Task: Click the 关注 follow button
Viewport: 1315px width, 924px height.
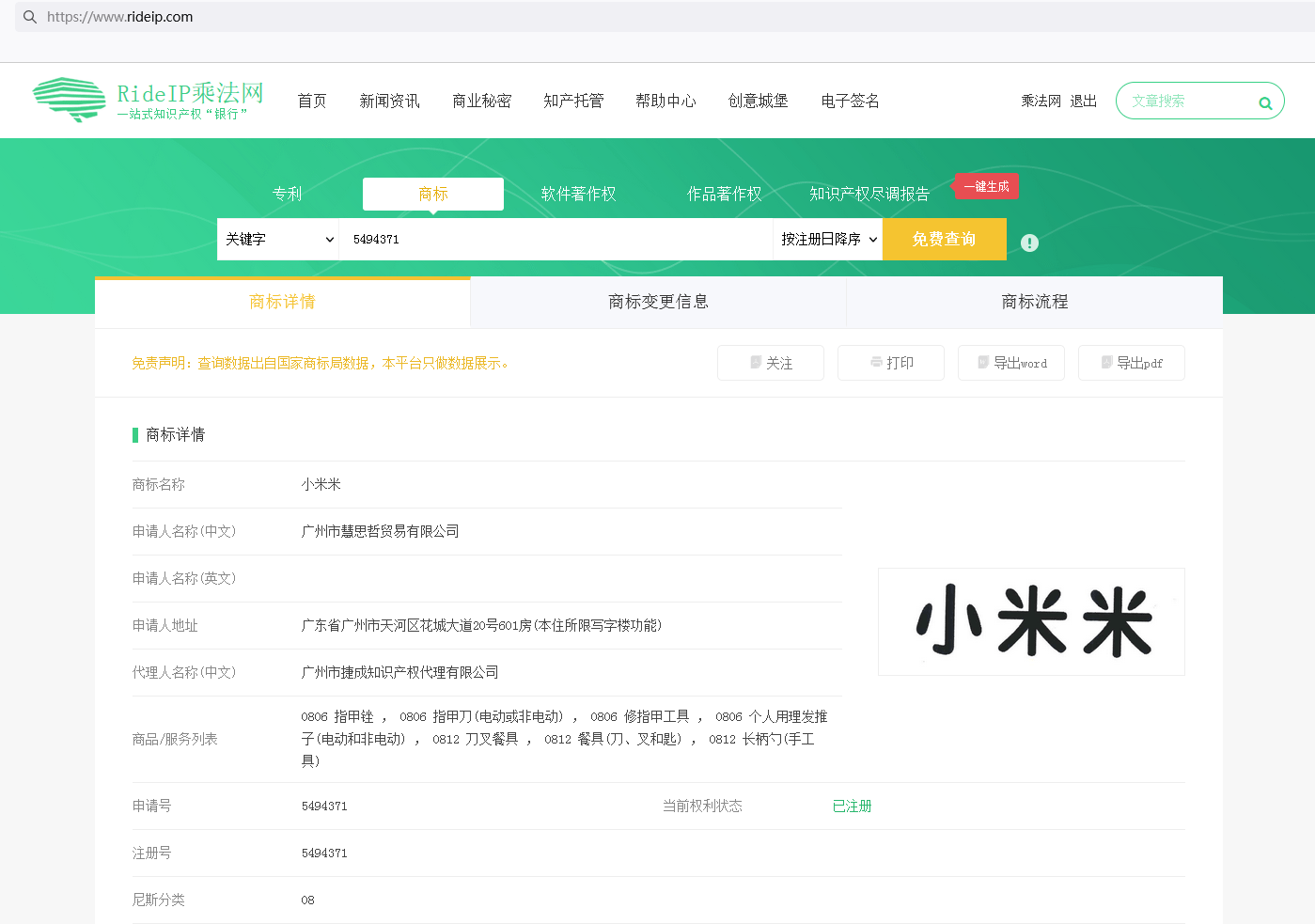Action: point(771,363)
